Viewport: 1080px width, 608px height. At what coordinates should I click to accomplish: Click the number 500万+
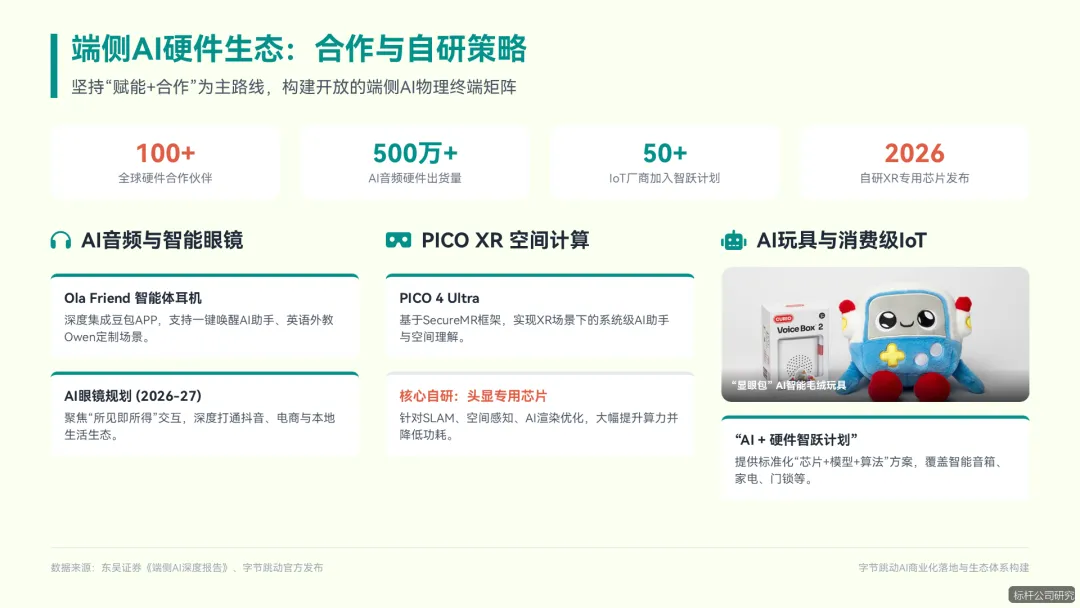coord(415,153)
